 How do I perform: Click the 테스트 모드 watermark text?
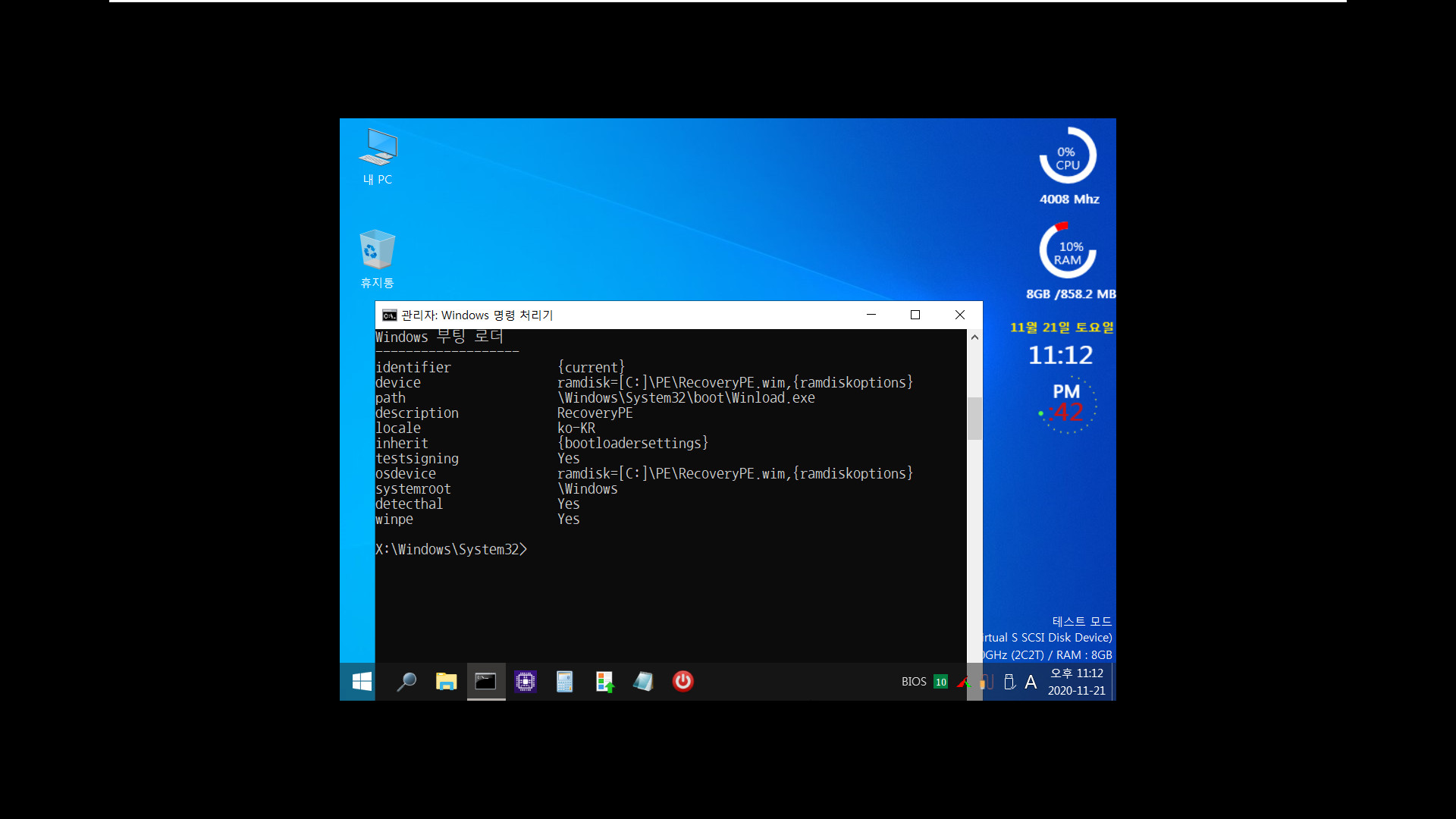[x=1082, y=621]
